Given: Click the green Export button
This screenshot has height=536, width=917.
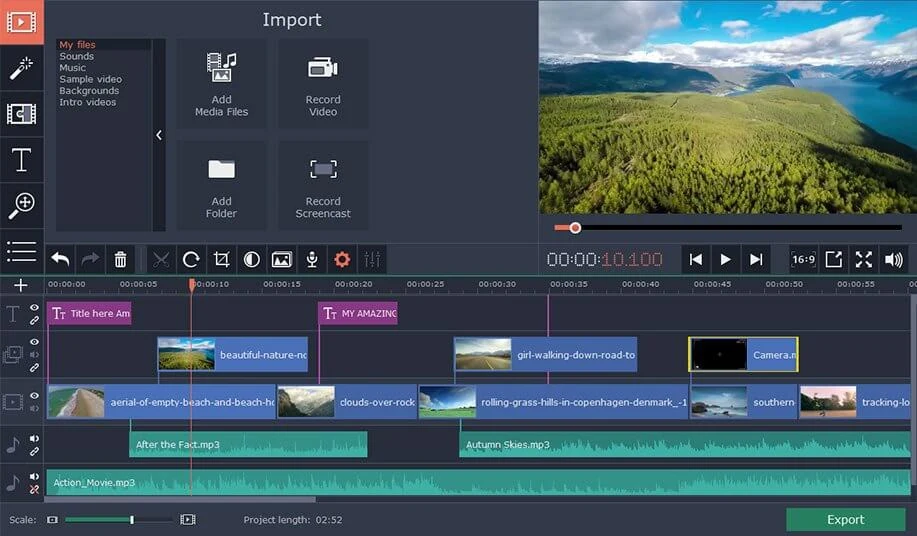Looking at the screenshot, I should pyautogui.click(x=845, y=520).
